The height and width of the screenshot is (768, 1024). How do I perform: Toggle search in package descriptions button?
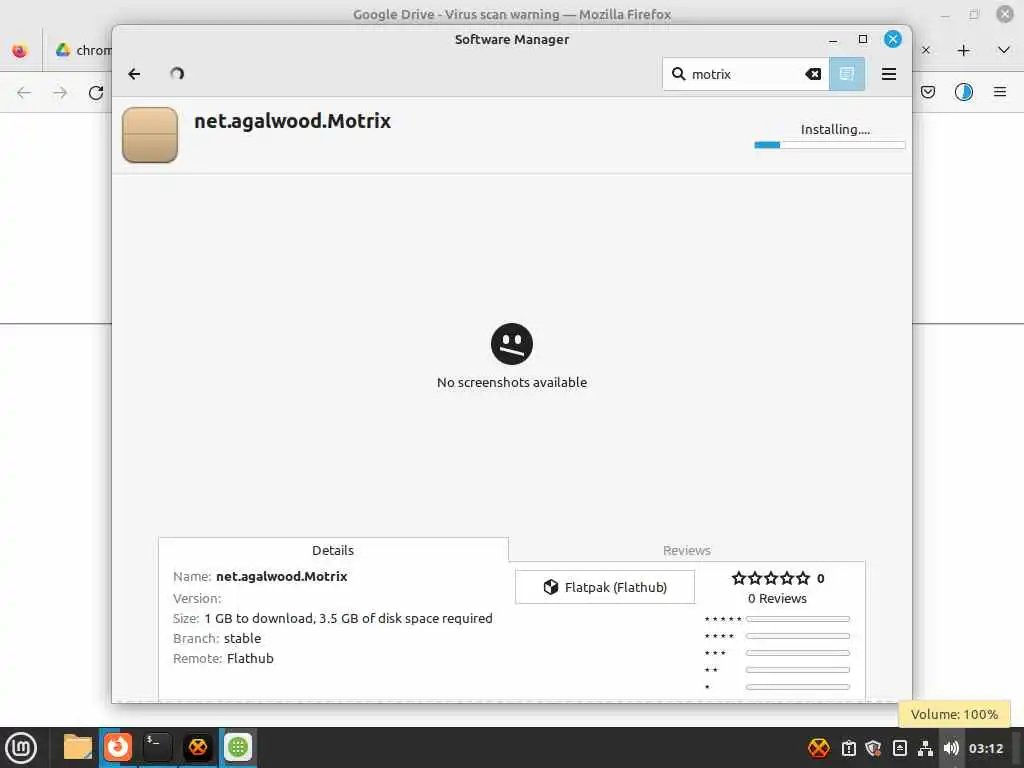tap(847, 74)
